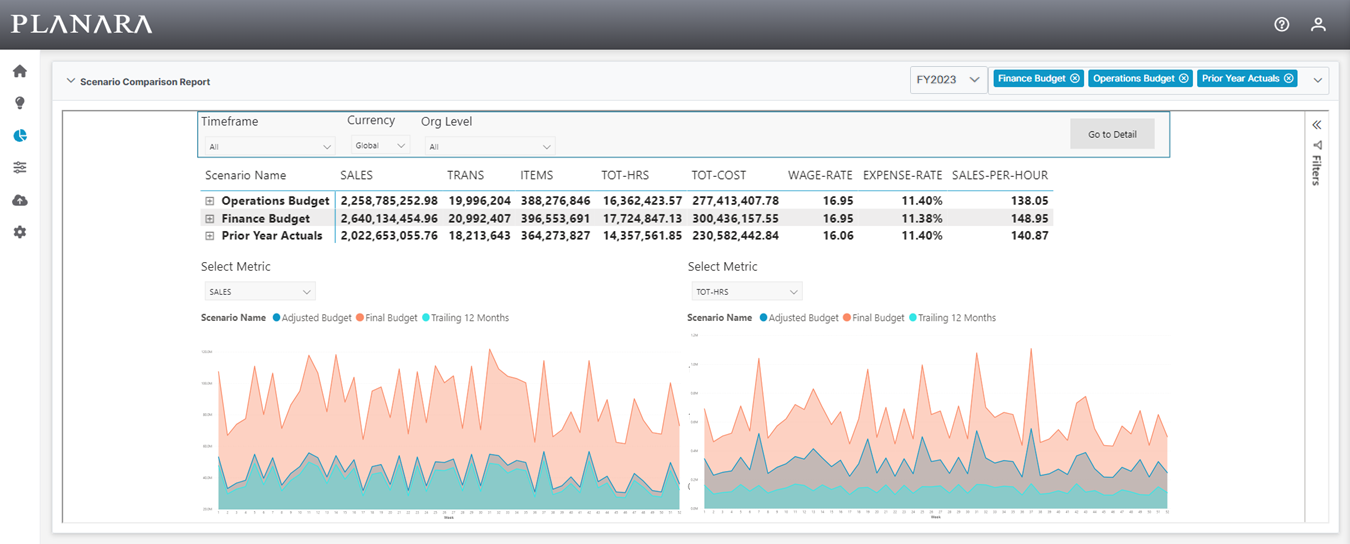Click the sales area chart
This screenshot has width=1350, height=544.
441,431
